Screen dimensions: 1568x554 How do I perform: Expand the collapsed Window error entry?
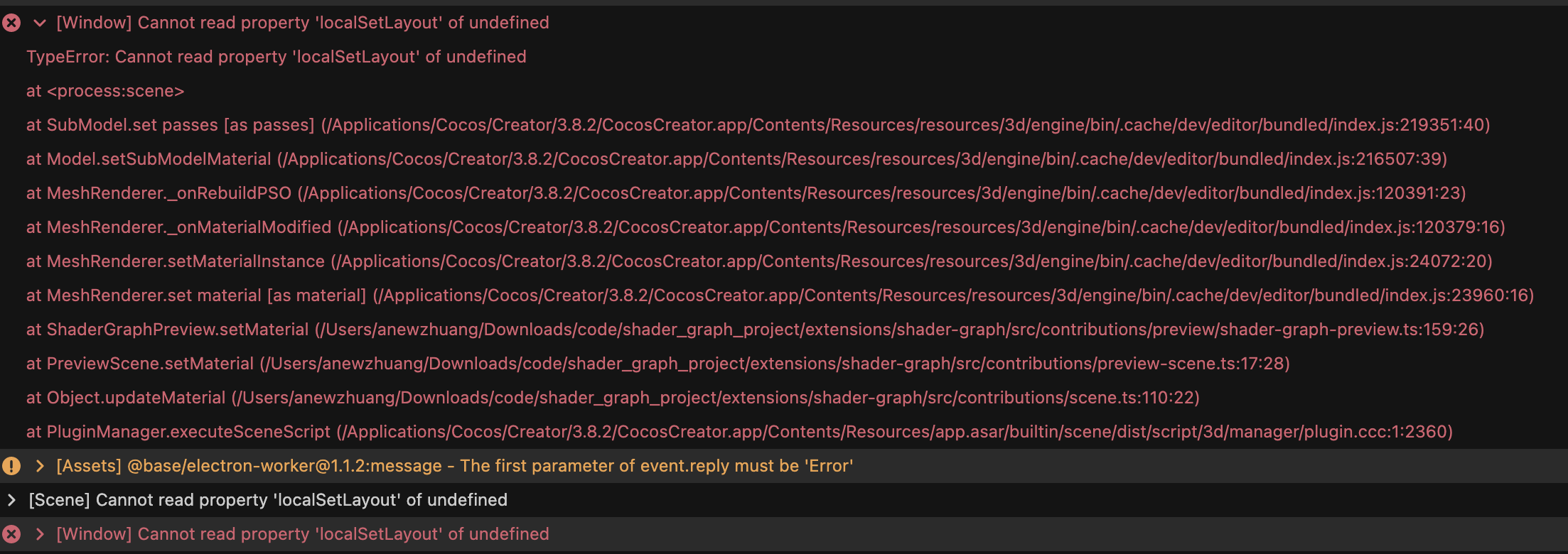[x=40, y=534]
